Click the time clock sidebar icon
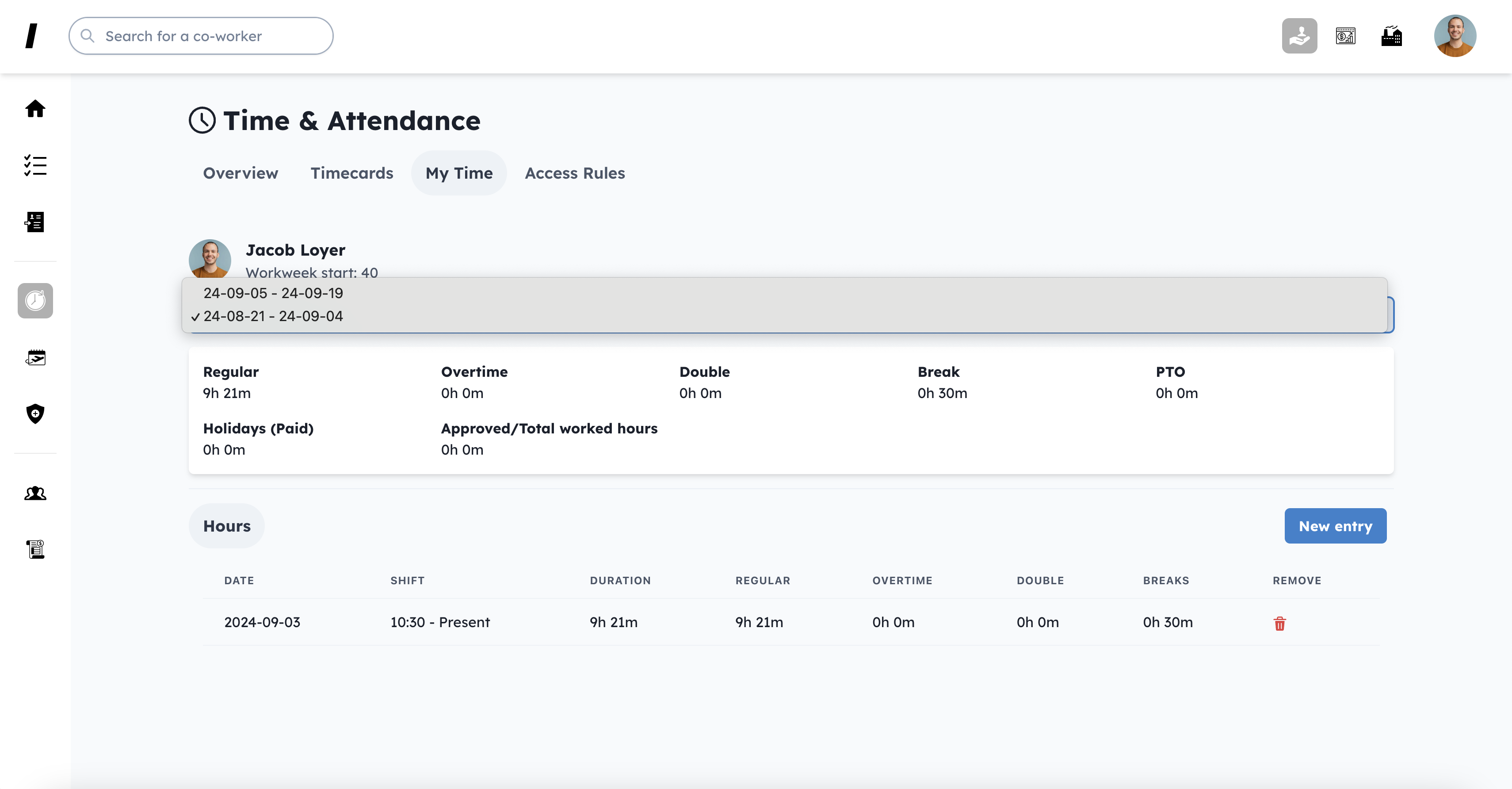The height and width of the screenshot is (789, 1512). click(35, 301)
